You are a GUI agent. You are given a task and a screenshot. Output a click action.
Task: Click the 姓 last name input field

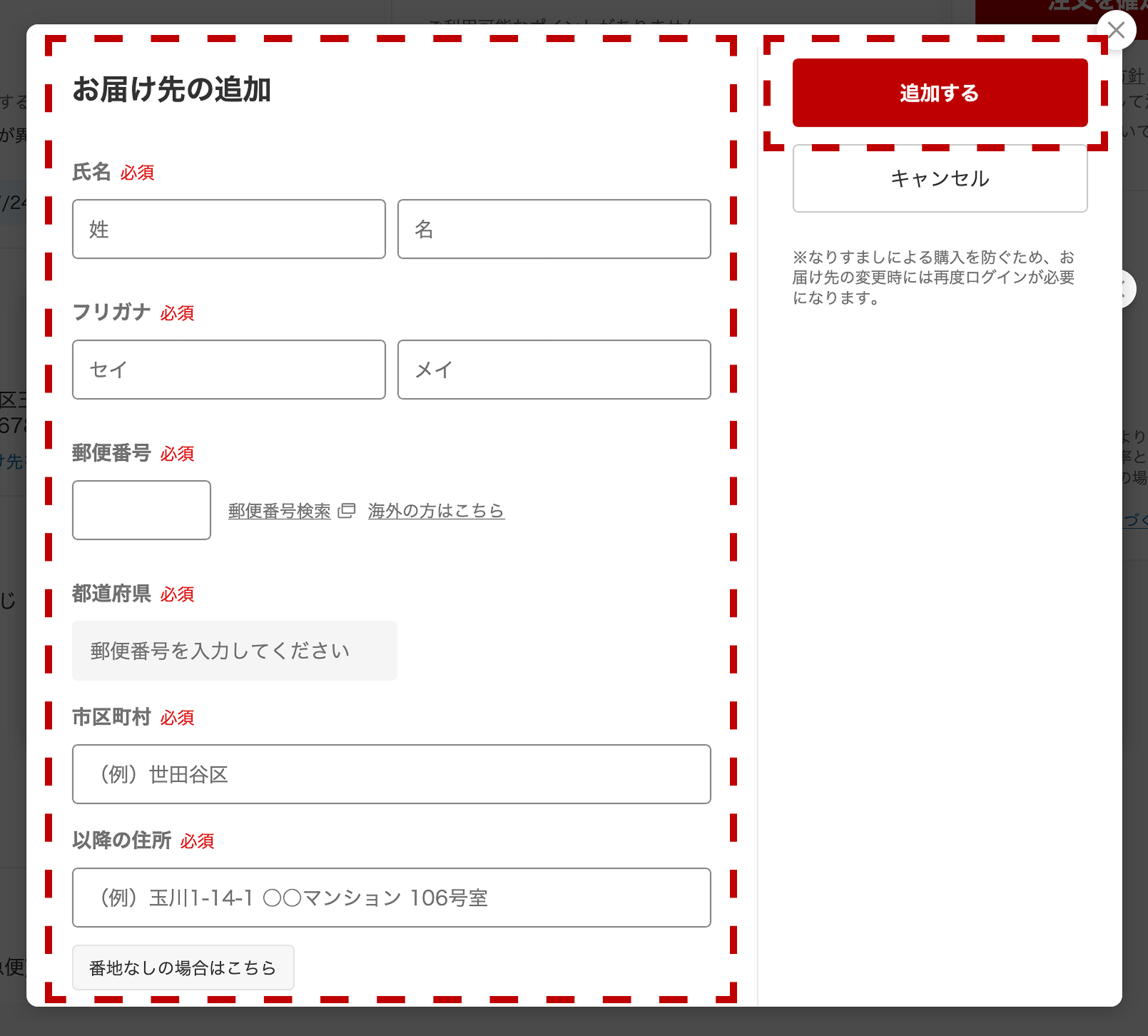pos(228,229)
